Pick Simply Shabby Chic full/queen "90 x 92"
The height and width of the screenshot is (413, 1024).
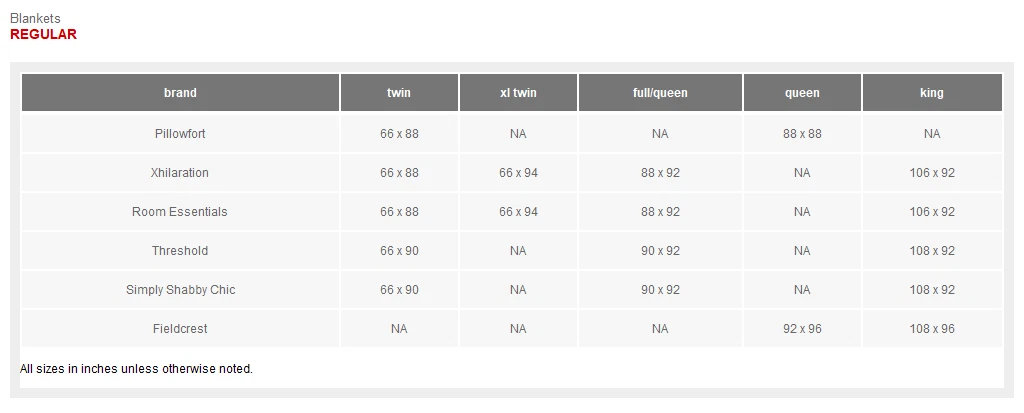[660, 289]
